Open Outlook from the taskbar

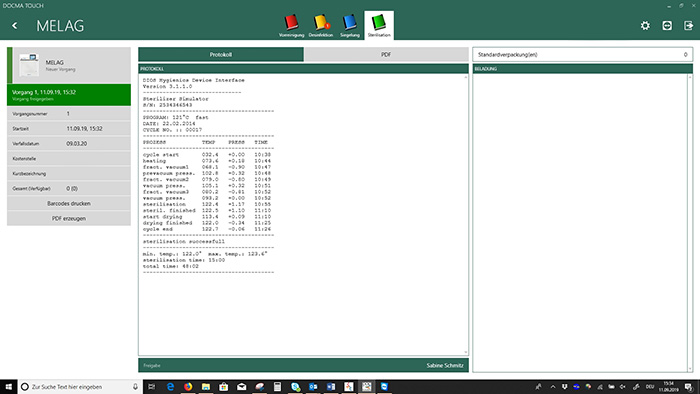313,387
